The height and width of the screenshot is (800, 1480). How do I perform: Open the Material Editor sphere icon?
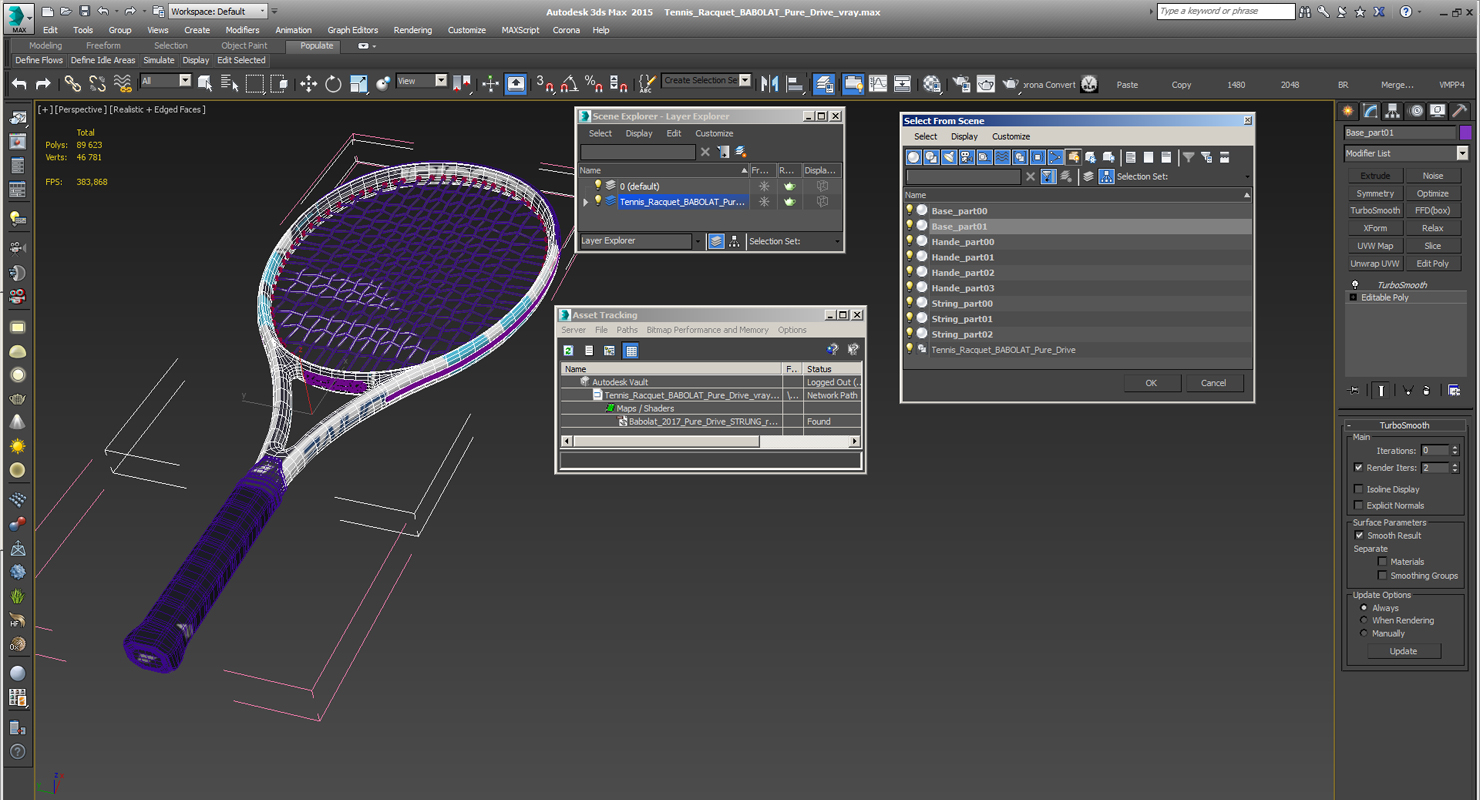[x=932, y=84]
